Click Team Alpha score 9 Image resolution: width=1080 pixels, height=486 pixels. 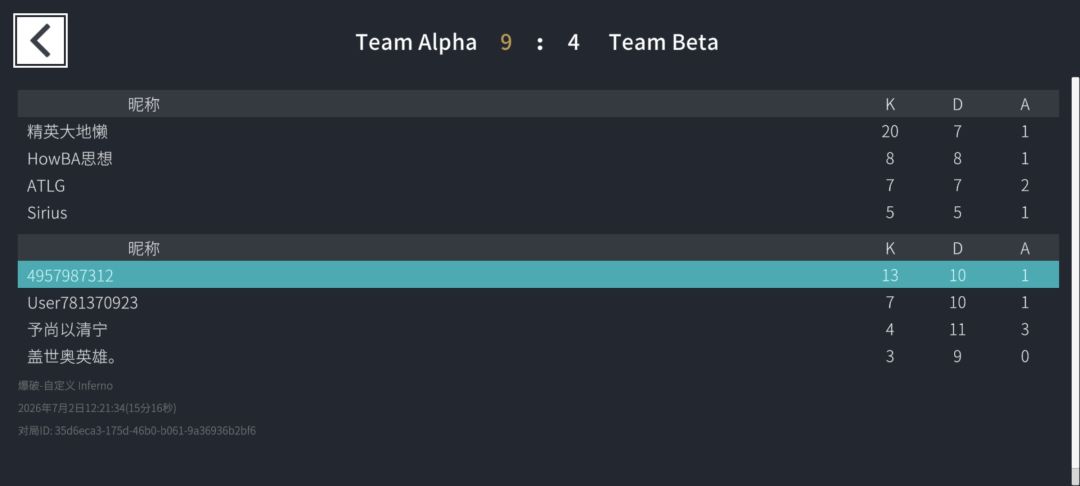[x=506, y=43]
